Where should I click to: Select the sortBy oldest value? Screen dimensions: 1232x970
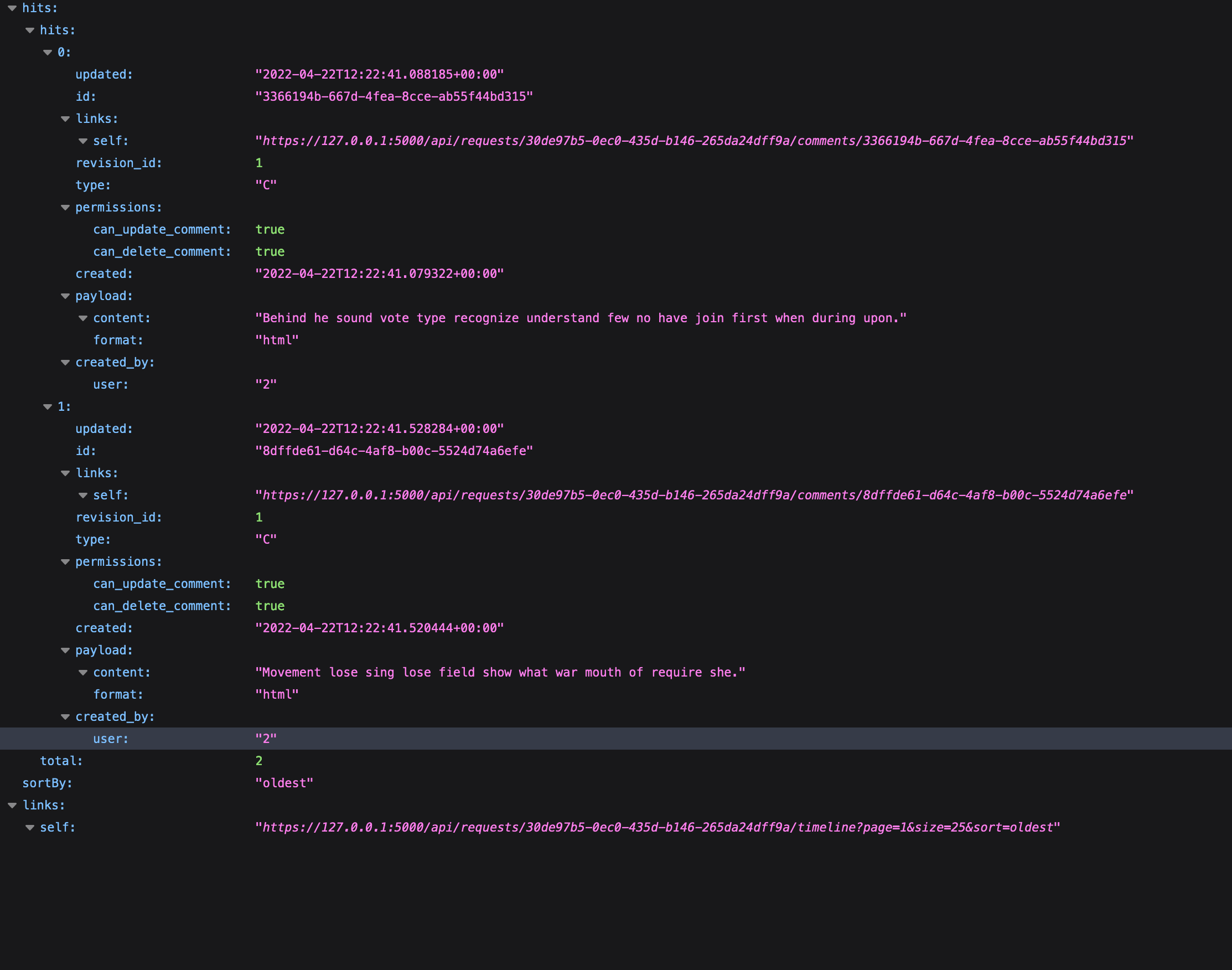pyautogui.click(x=284, y=782)
